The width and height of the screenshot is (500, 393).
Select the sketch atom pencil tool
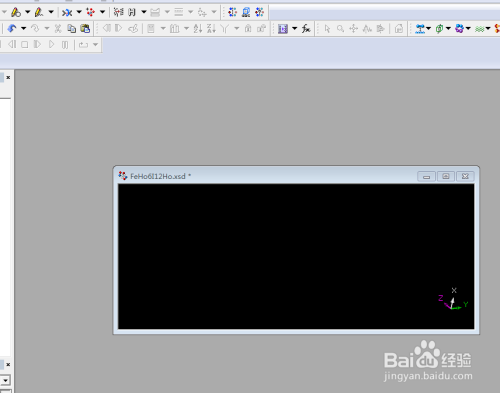click(16, 12)
